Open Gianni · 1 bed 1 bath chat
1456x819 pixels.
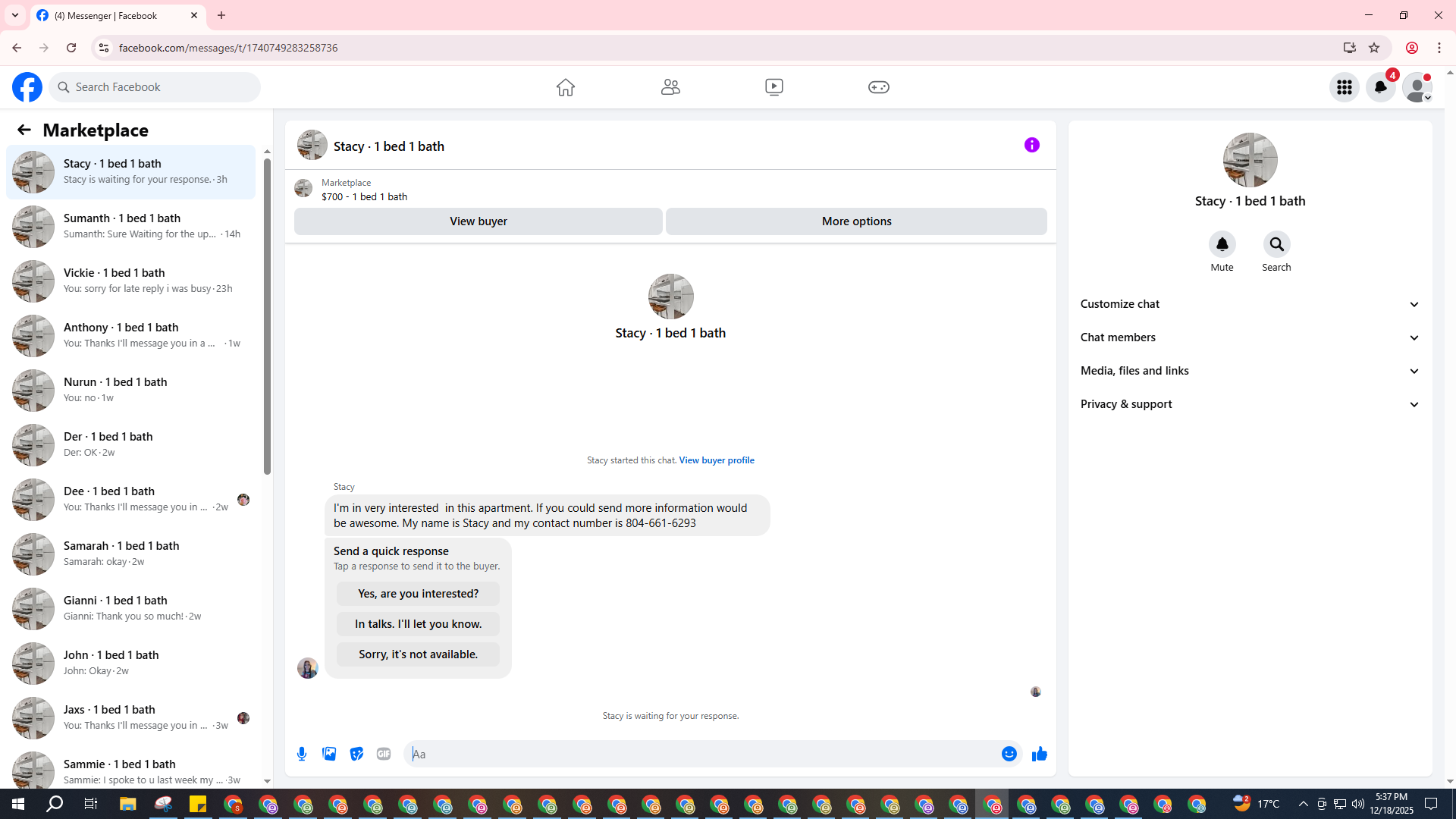point(130,609)
